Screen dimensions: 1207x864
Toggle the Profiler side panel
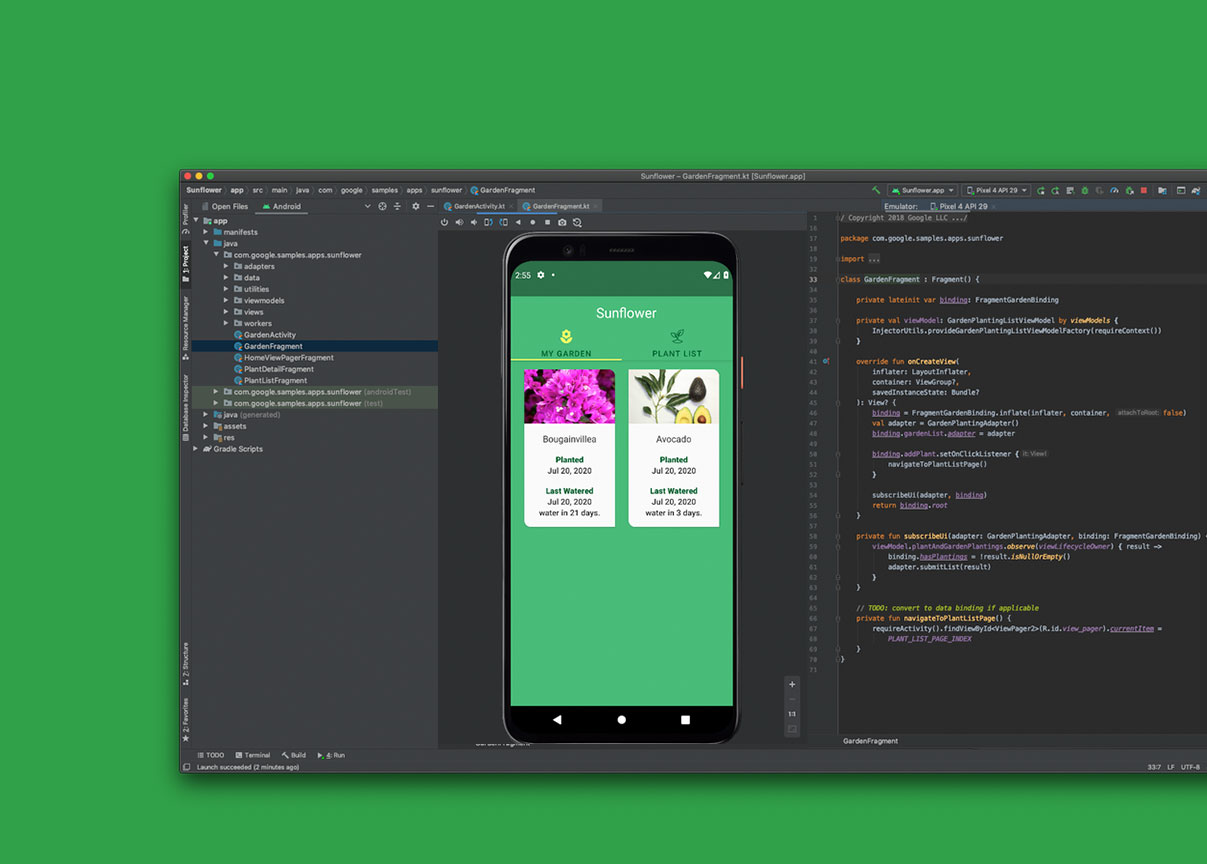click(x=185, y=219)
